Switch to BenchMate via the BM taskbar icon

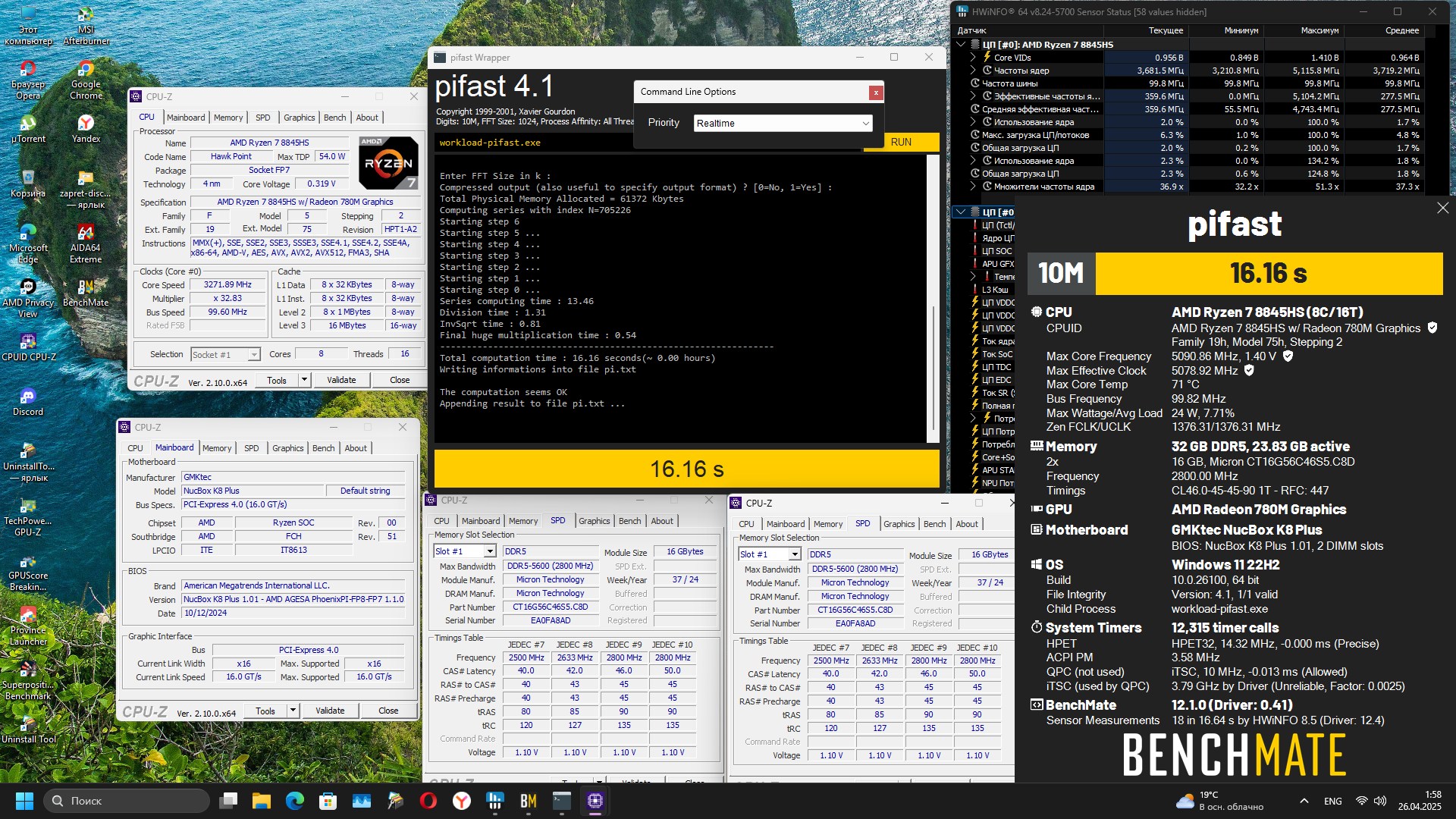pyautogui.click(x=529, y=801)
